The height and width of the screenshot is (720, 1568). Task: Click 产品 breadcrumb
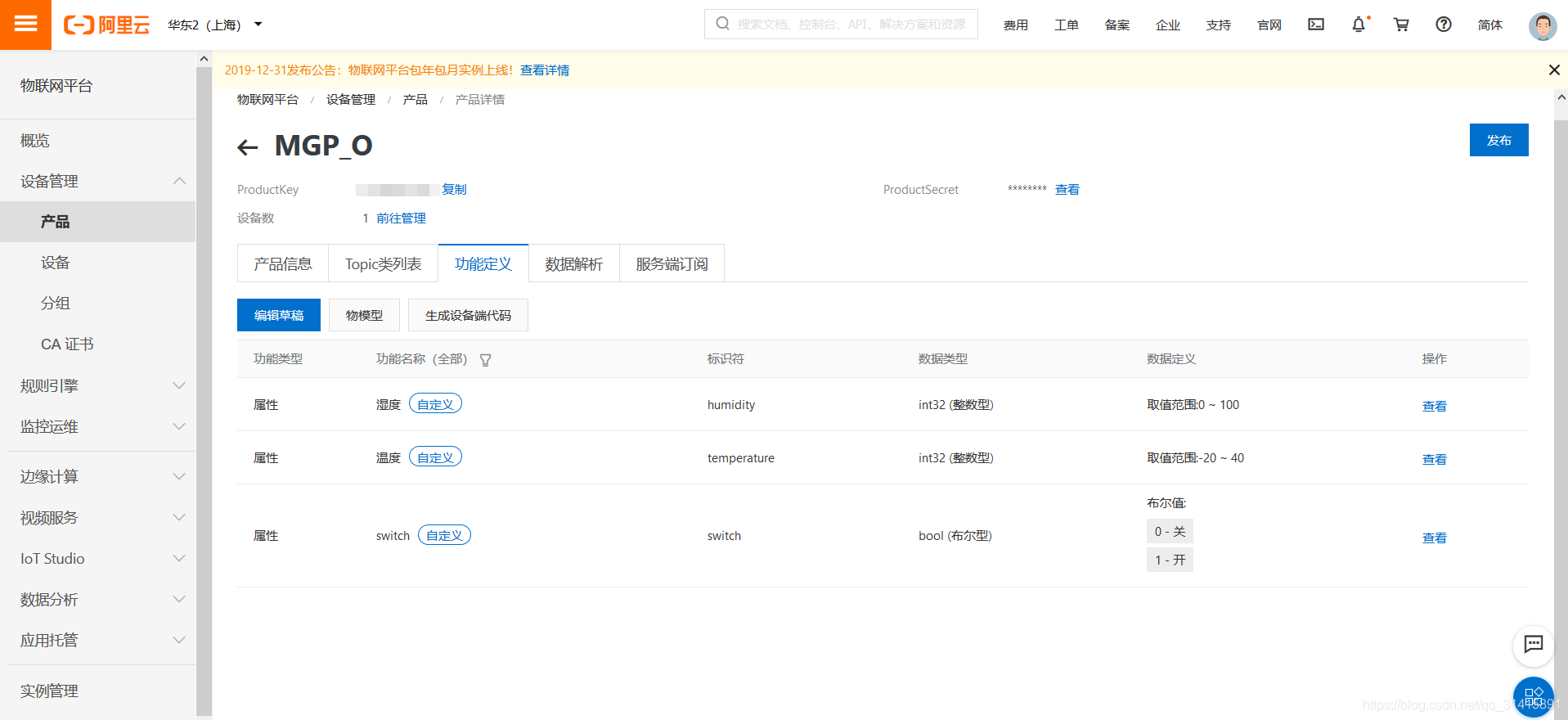click(416, 100)
